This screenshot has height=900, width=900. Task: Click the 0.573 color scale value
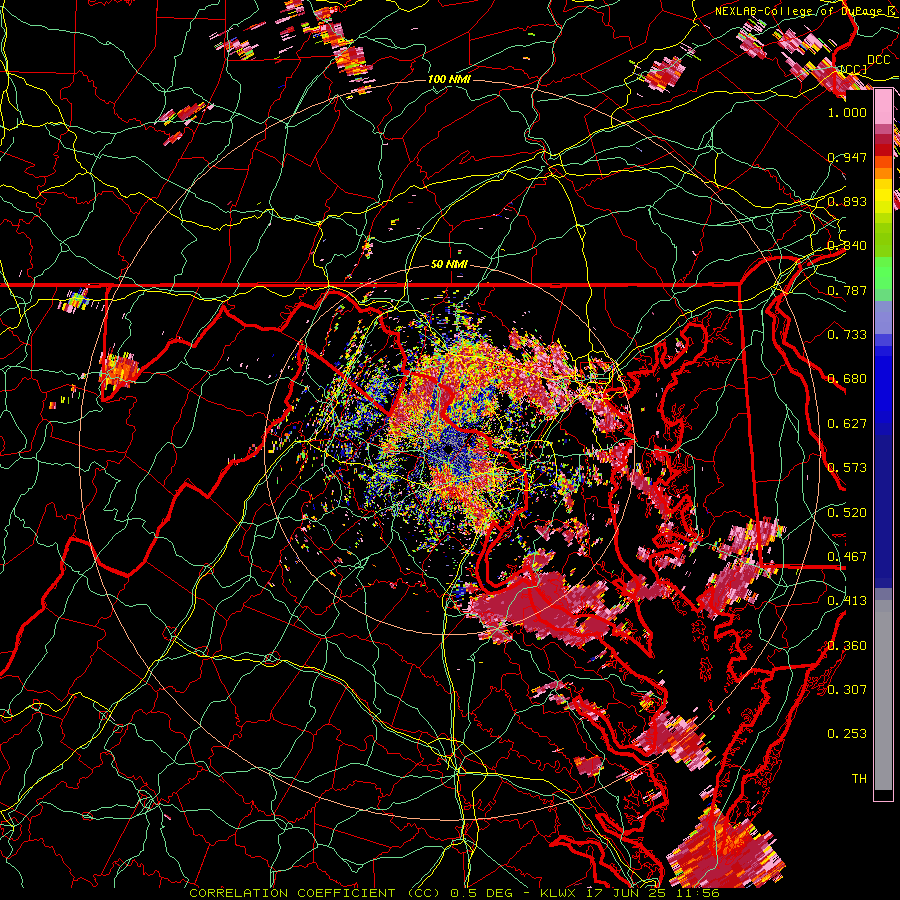pos(847,468)
